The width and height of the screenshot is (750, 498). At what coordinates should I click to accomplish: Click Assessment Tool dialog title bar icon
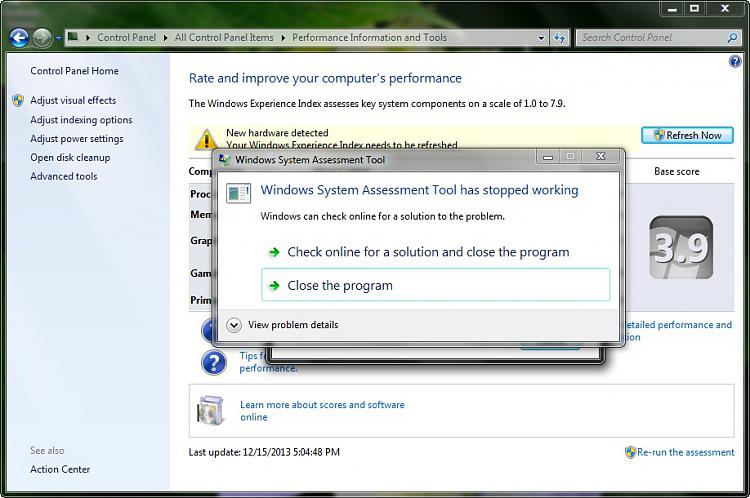tap(224, 160)
